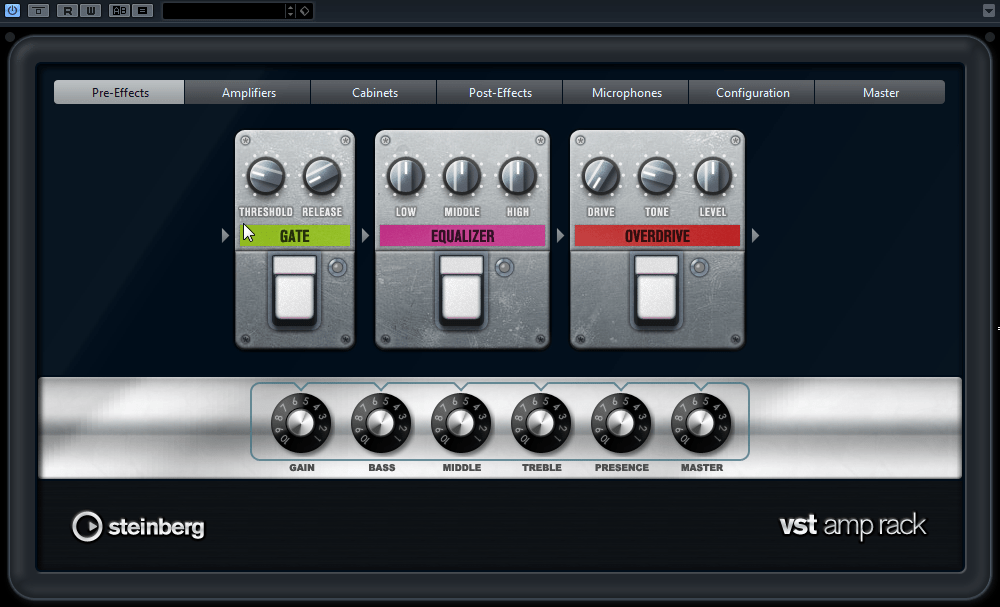Open the preset management icon

(142, 11)
